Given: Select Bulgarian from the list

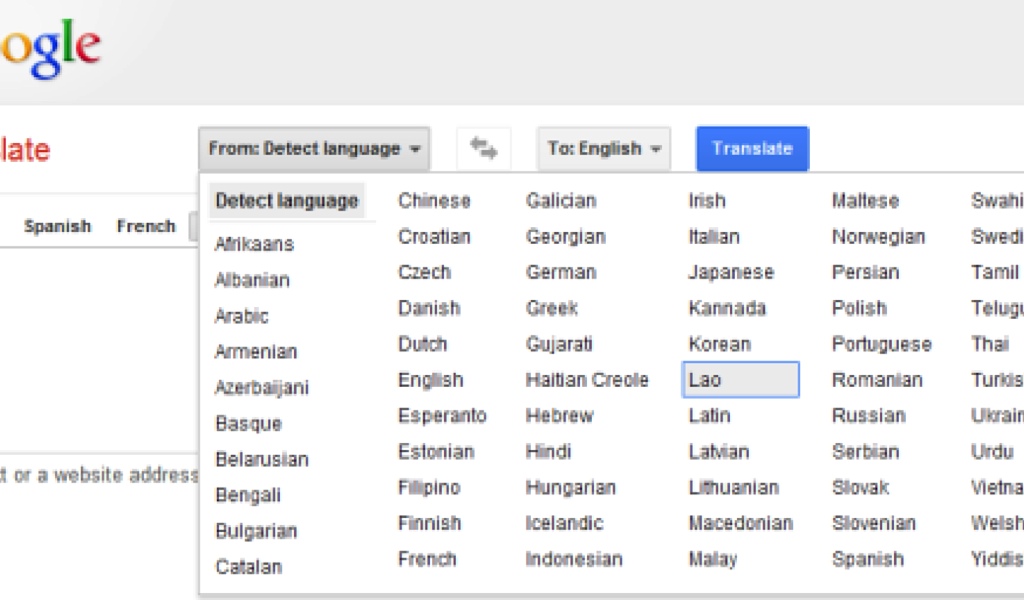Looking at the screenshot, I should (256, 531).
